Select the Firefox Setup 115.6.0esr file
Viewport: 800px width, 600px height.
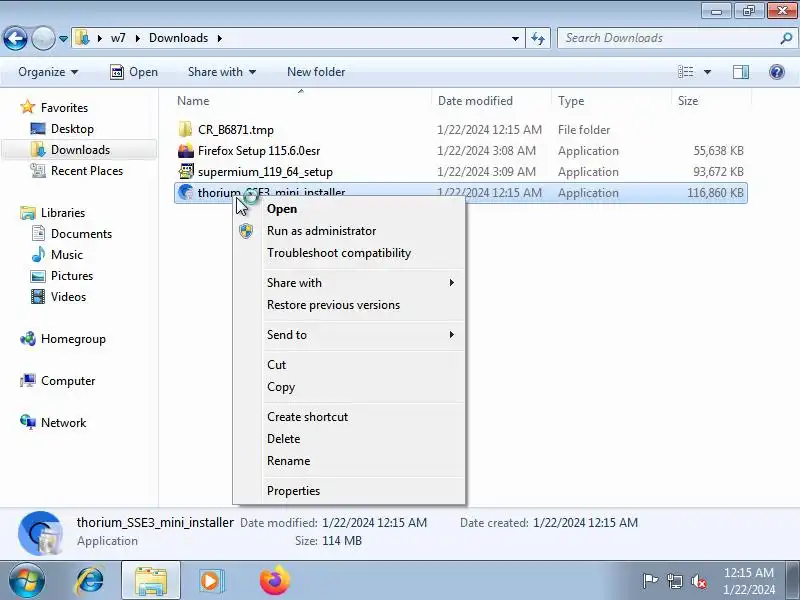(x=259, y=151)
